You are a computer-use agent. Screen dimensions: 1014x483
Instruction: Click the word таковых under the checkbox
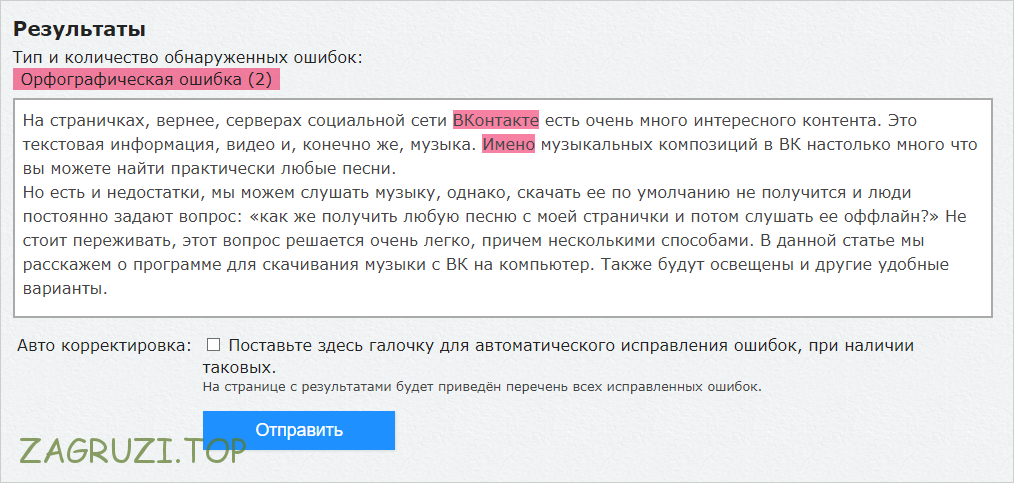(x=240, y=368)
